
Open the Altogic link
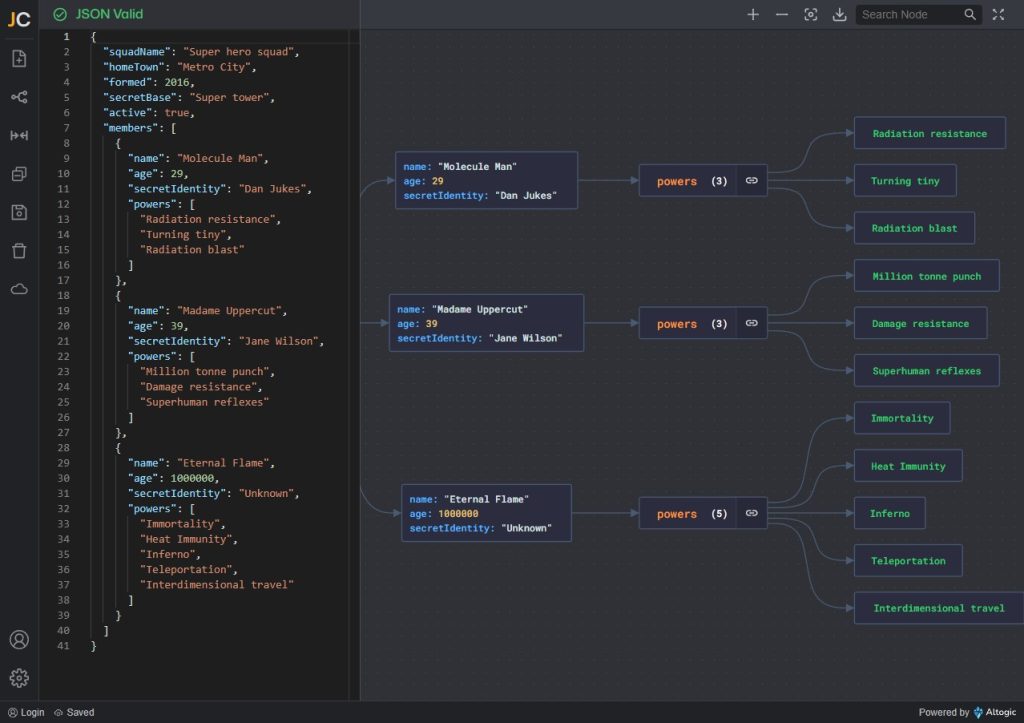[995, 713]
